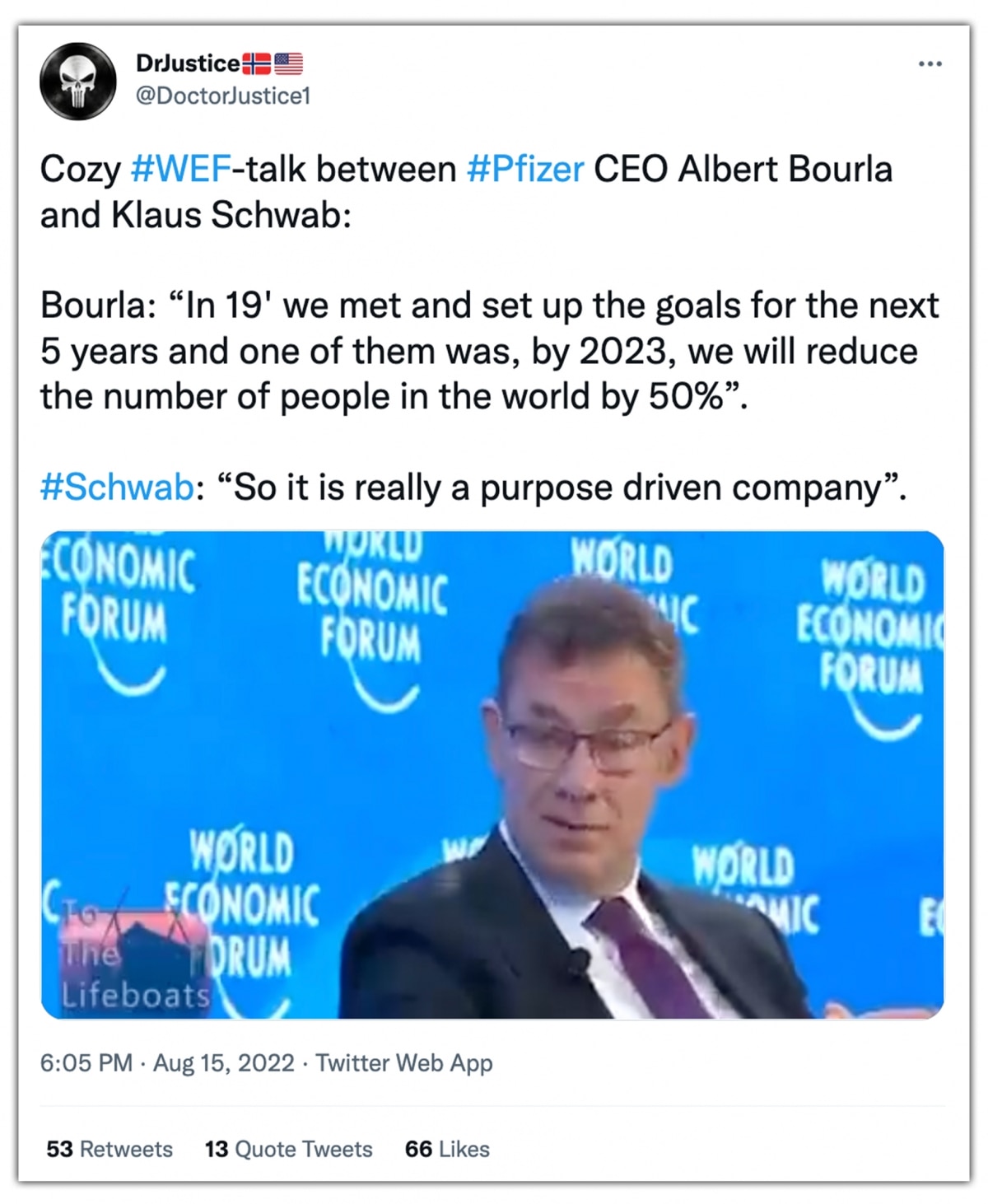View the 13 Quote Tweets
988x1204 pixels.
(x=288, y=1149)
